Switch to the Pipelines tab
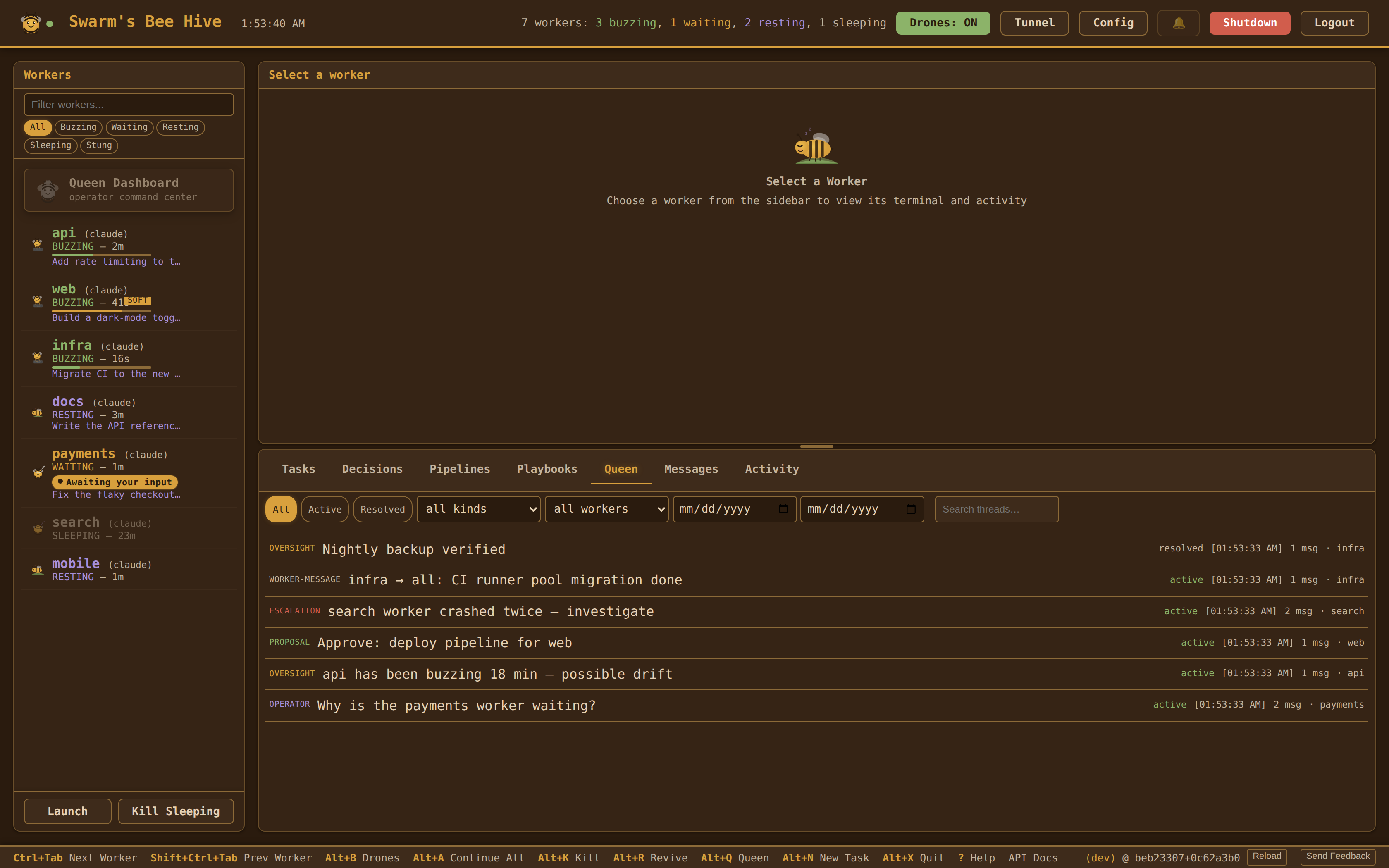This screenshot has height=868, width=1389. (x=460, y=469)
